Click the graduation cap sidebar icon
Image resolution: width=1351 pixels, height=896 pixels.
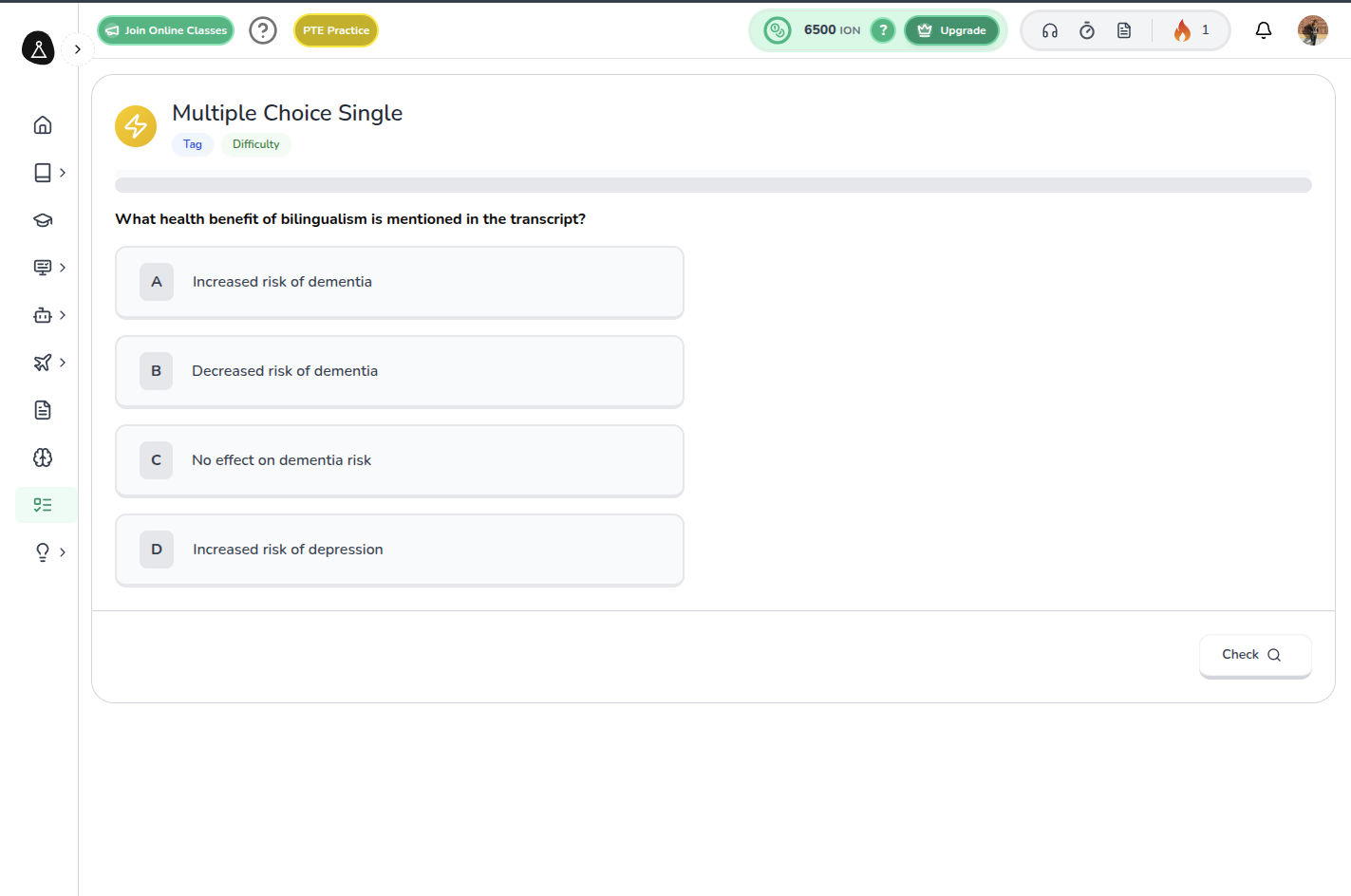coord(43,220)
